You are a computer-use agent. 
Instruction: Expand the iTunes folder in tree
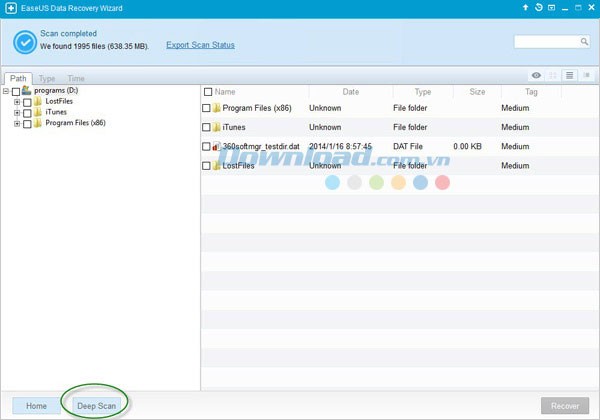pyautogui.click(x=17, y=112)
